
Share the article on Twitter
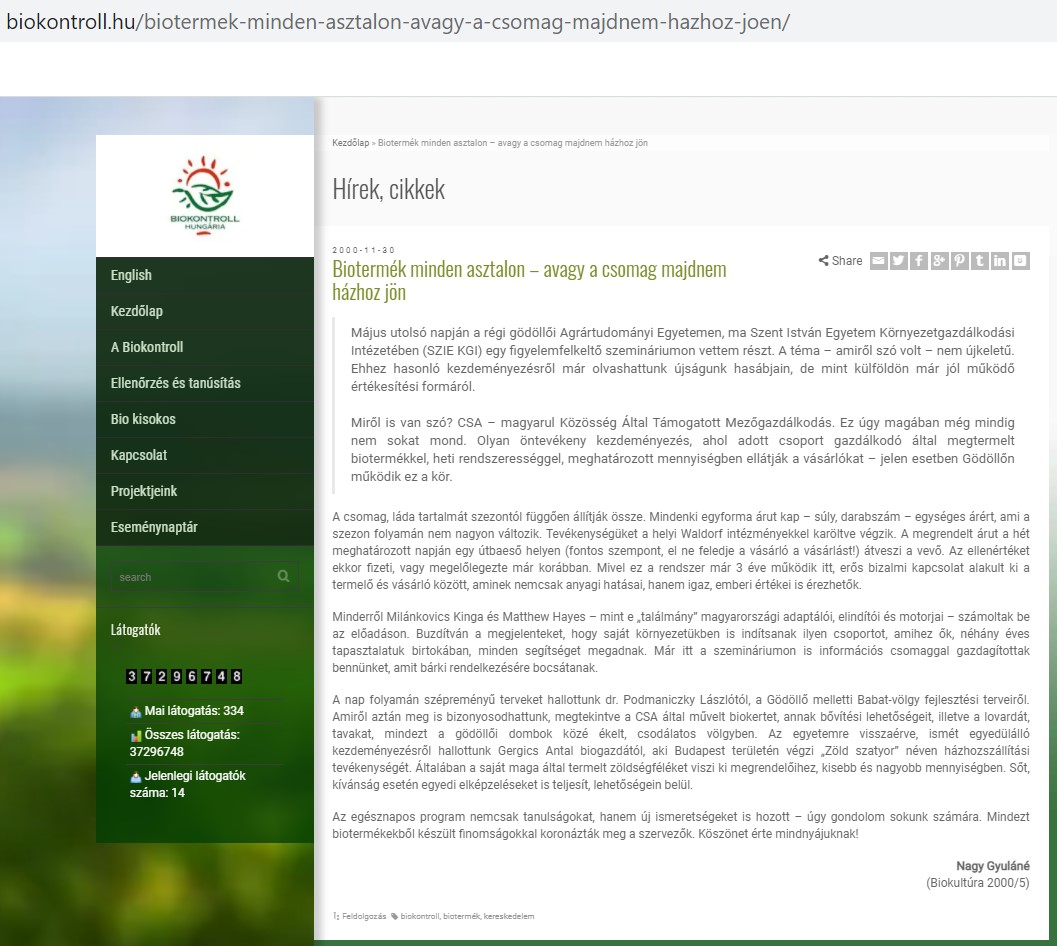coord(899,261)
